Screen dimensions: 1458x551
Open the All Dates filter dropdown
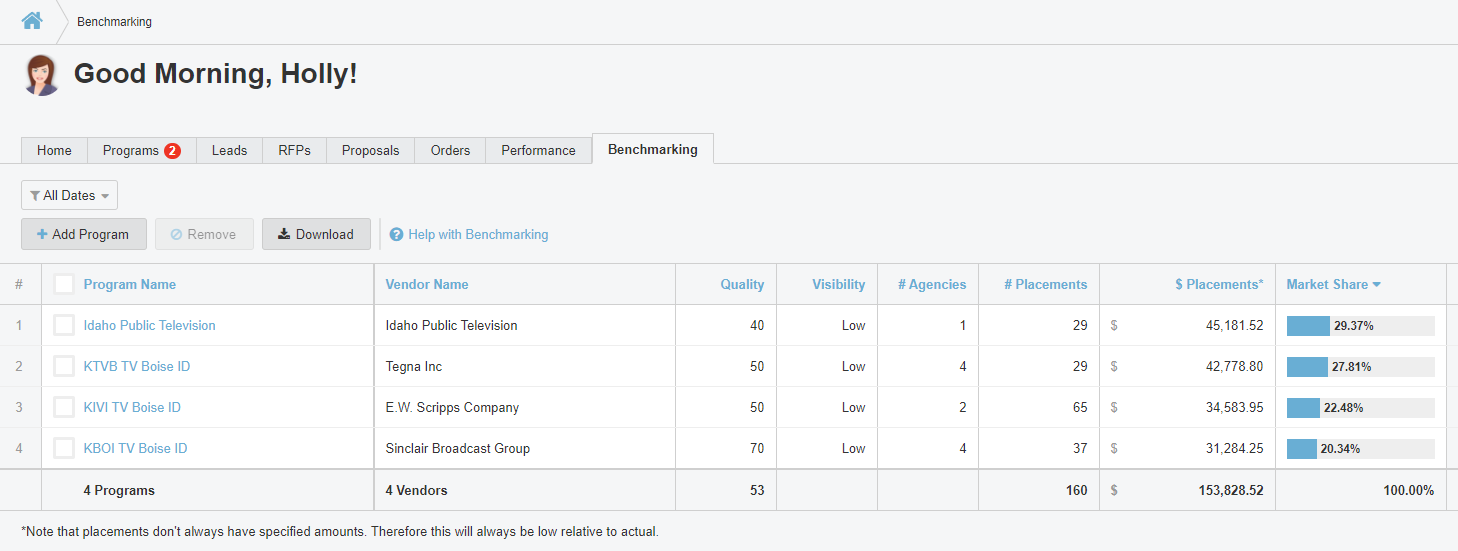(69, 196)
